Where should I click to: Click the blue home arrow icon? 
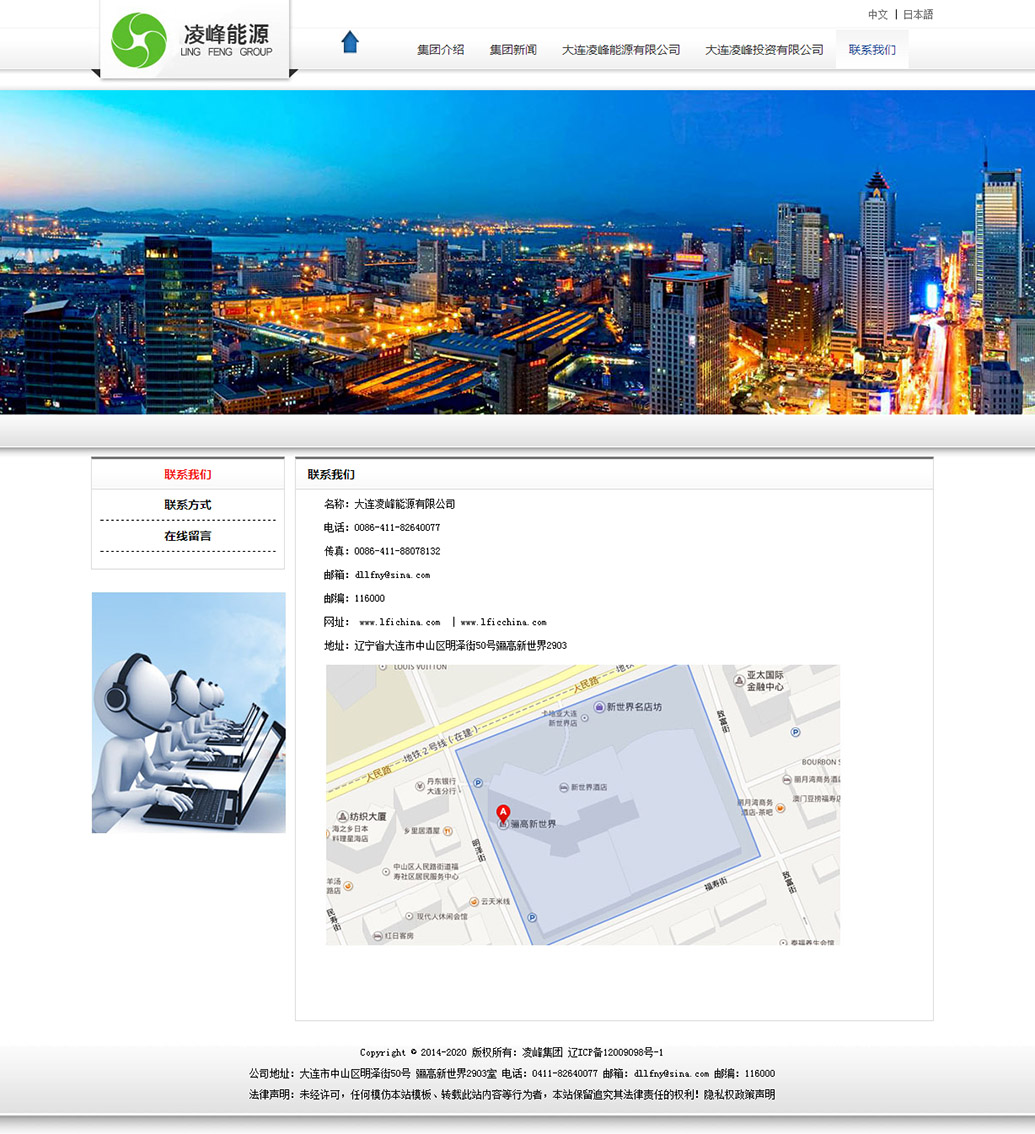[349, 42]
